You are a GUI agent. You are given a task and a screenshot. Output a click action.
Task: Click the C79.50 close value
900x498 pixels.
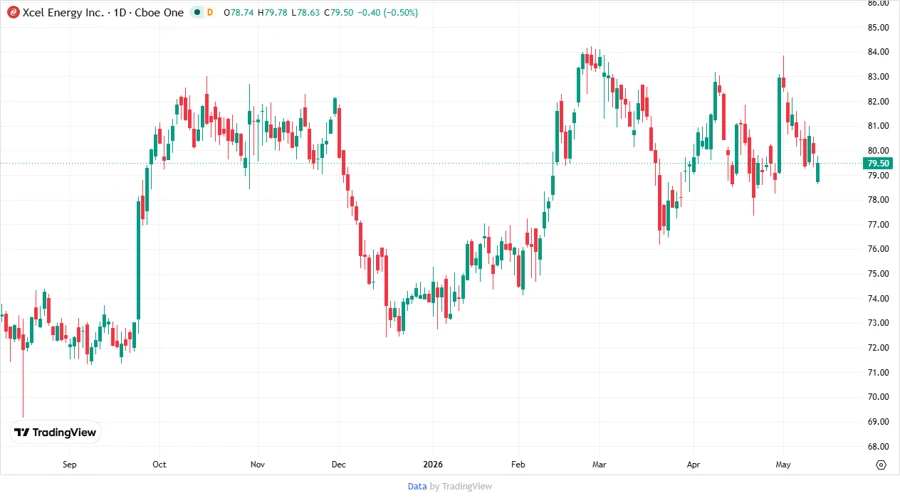[339, 13]
